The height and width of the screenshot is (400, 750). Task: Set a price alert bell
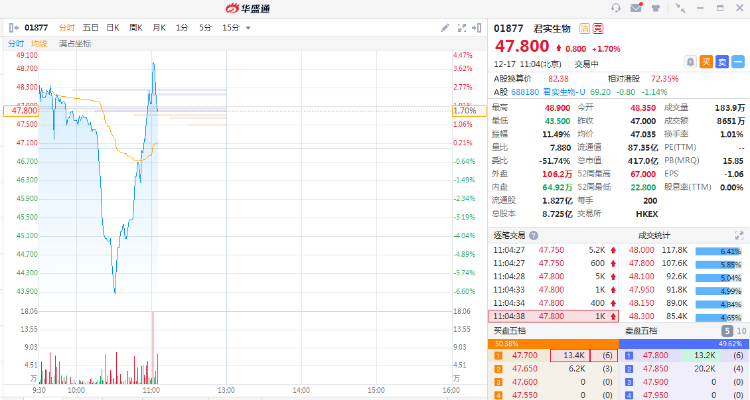click(690, 62)
